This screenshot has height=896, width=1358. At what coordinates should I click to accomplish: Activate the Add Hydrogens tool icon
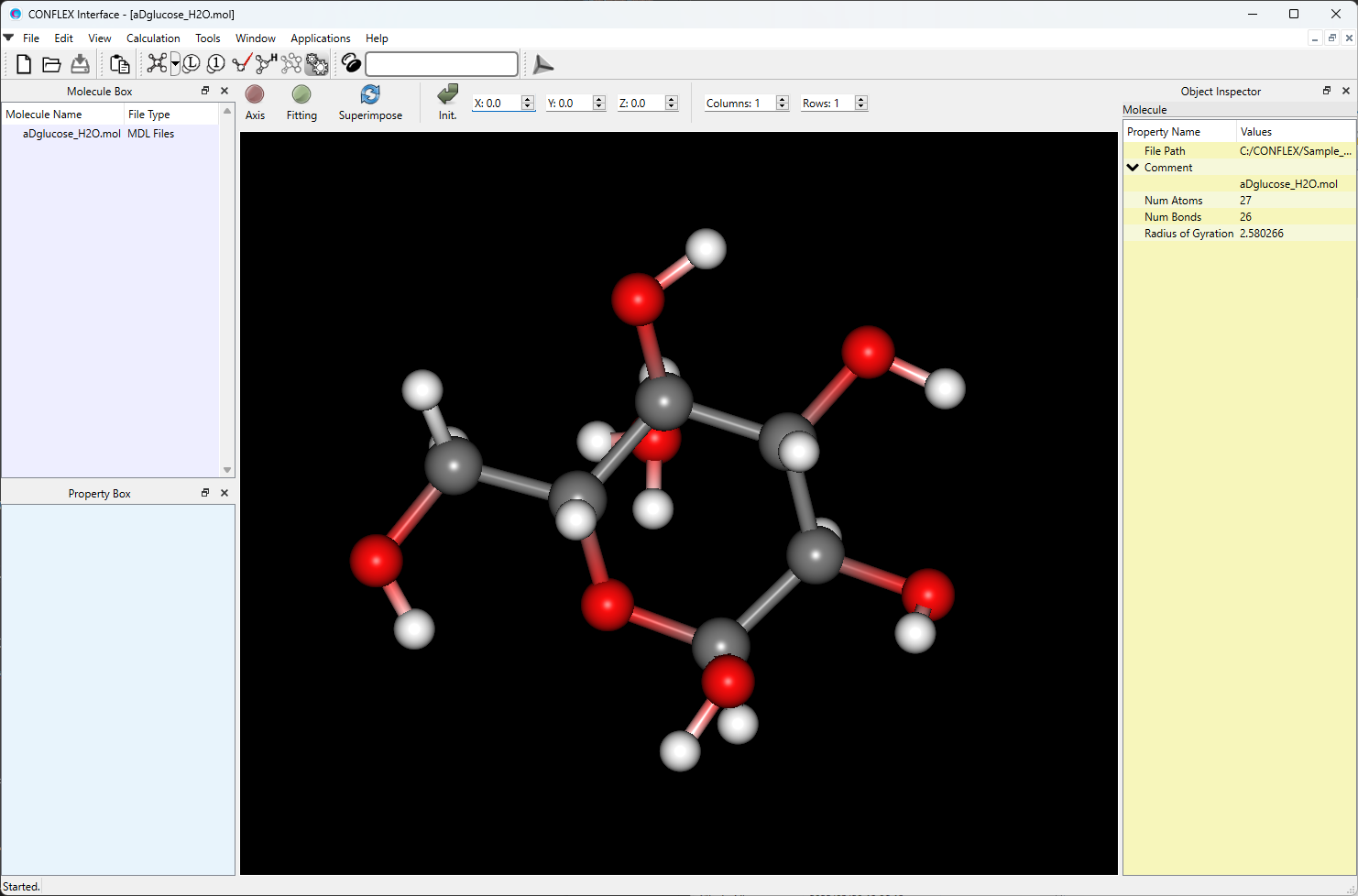265,63
